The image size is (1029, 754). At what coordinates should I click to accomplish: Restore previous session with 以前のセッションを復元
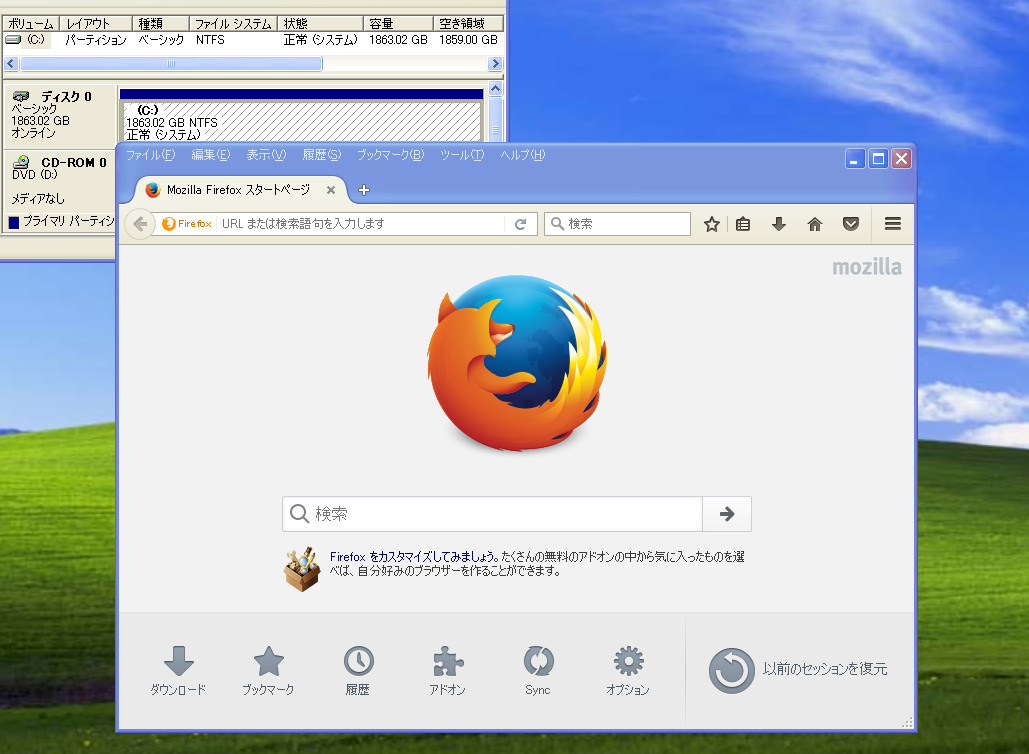coord(798,670)
